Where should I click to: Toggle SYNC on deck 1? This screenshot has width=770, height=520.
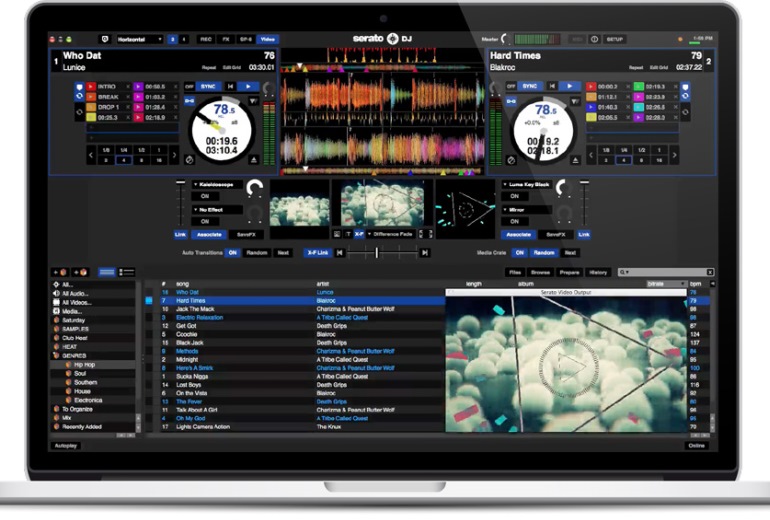coord(208,86)
